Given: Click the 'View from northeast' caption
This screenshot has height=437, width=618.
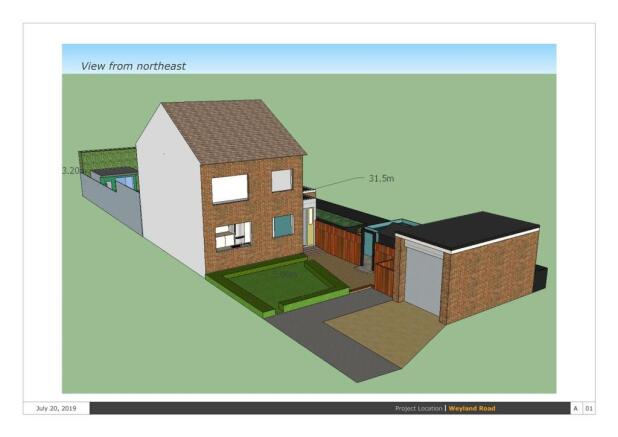Looking at the screenshot, I should tap(133, 66).
